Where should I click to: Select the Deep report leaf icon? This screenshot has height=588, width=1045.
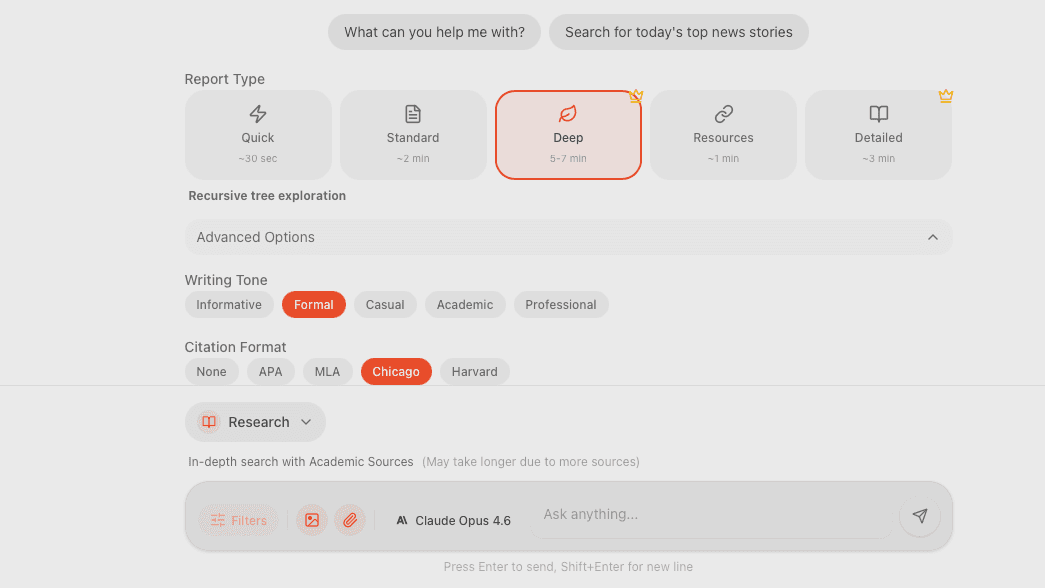[x=568, y=114]
